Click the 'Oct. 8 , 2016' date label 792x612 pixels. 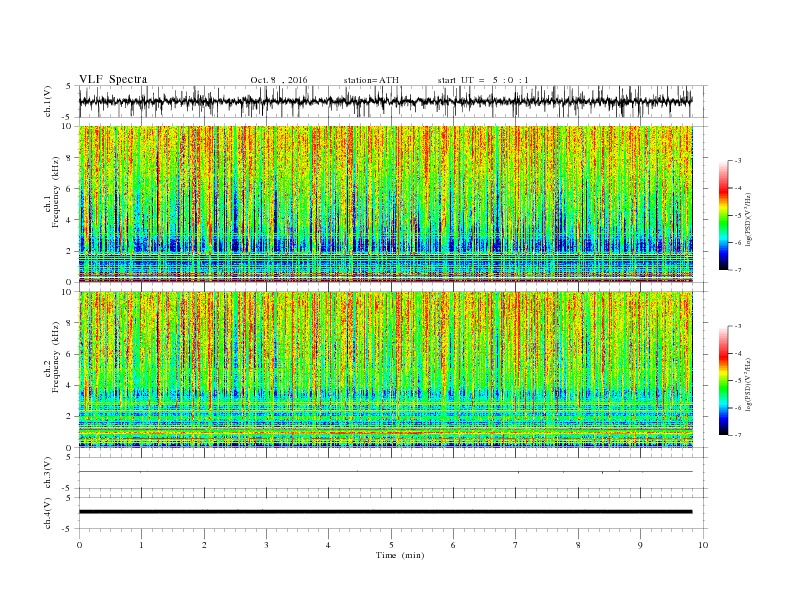(279, 80)
